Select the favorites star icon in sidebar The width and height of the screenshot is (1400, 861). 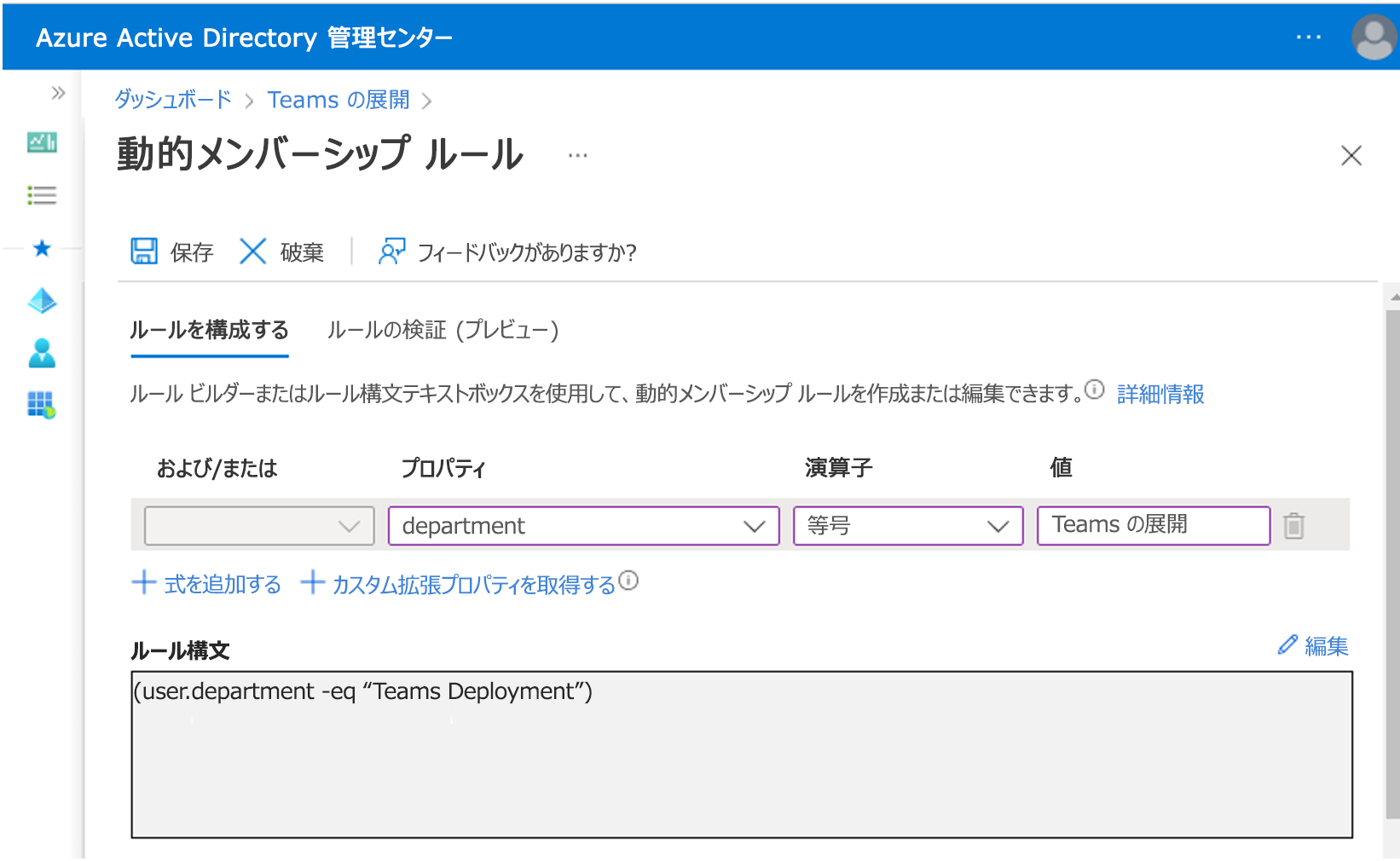point(42,248)
